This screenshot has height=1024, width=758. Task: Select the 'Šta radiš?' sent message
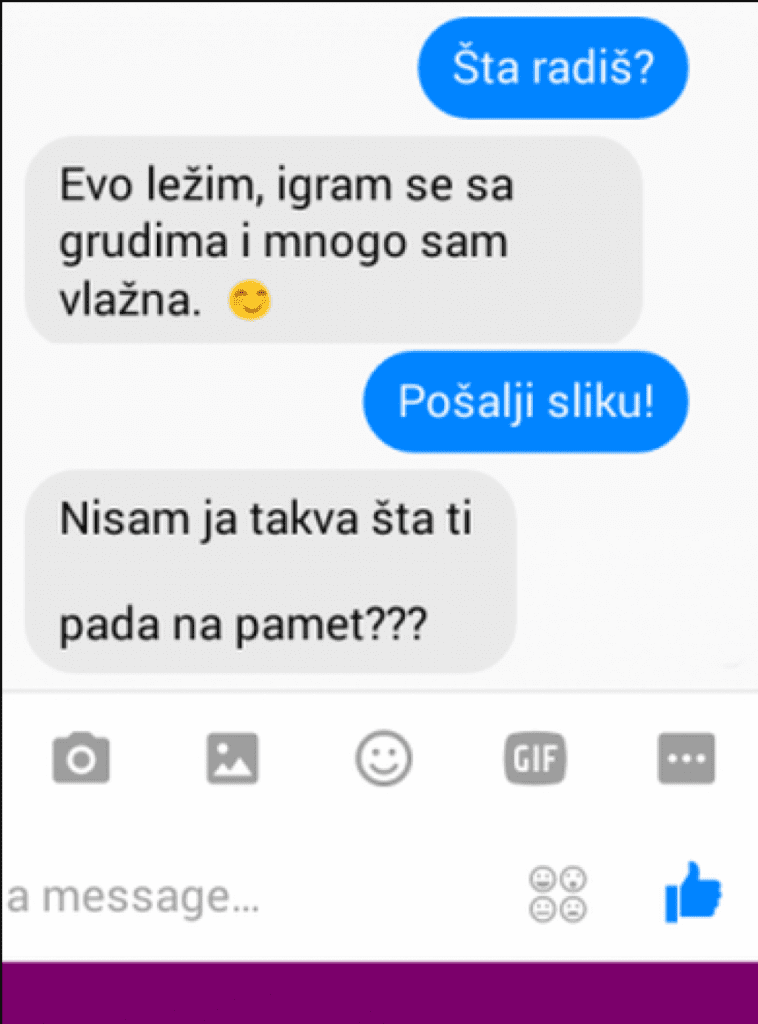(x=553, y=68)
